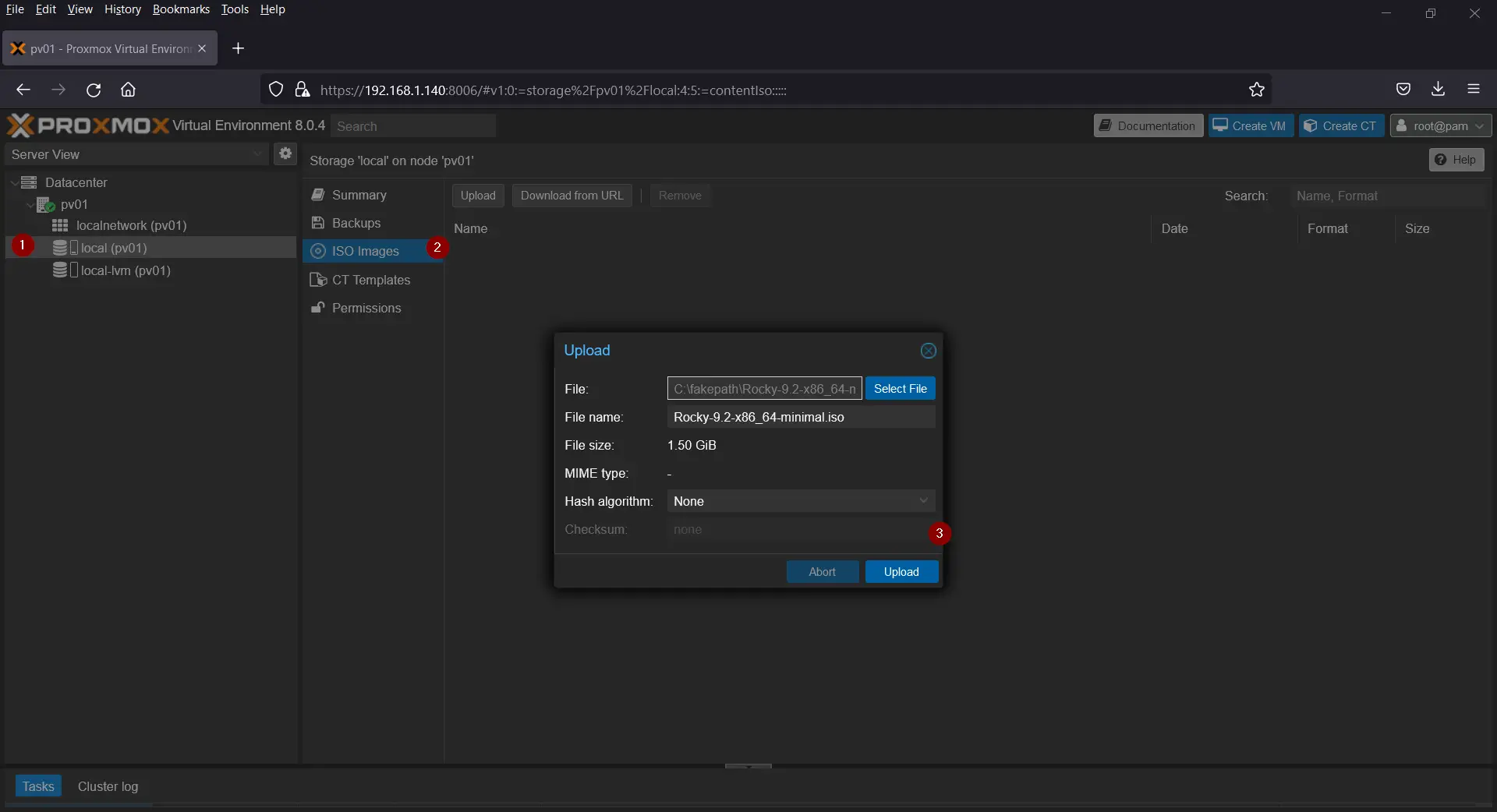Open browser hamburger menu
This screenshot has height=812, width=1497.
(x=1474, y=89)
